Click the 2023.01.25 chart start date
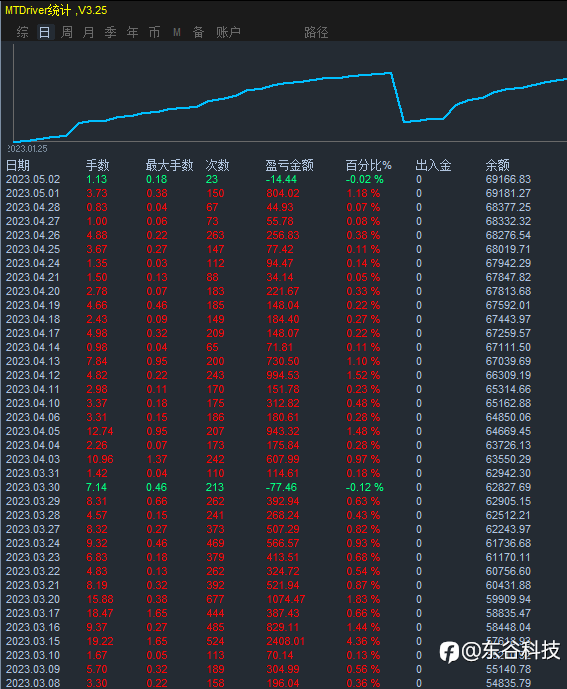Image resolution: width=567 pixels, height=689 pixels. tap(27, 149)
